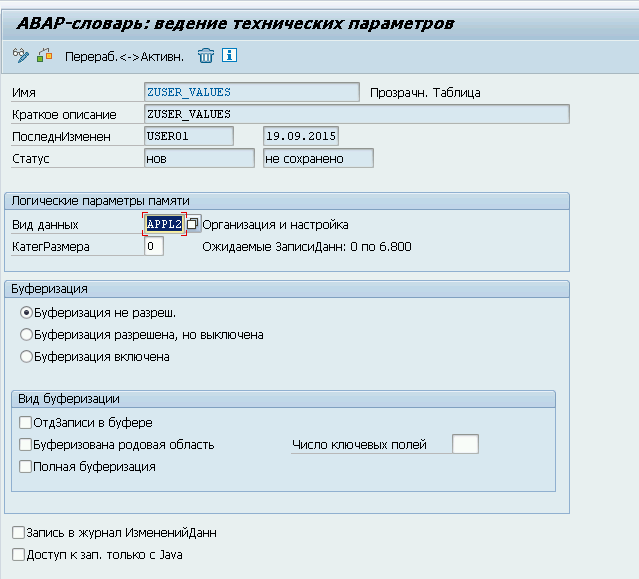The width and height of the screenshot is (639, 579).
Task: Click the Activate objects icon
Action: click(45, 55)
